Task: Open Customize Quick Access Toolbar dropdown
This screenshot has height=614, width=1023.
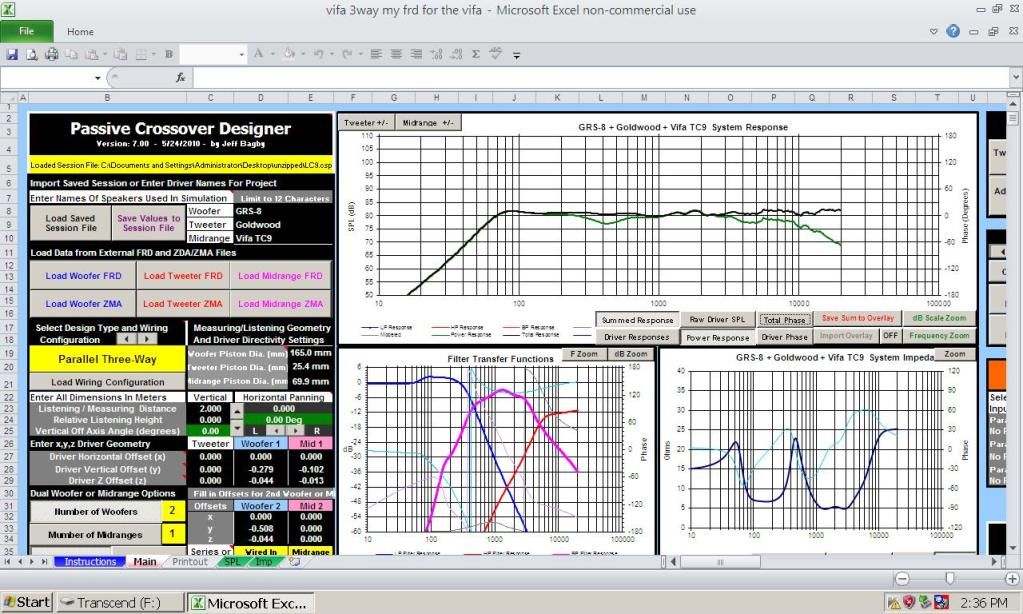Action: point(516,55)
